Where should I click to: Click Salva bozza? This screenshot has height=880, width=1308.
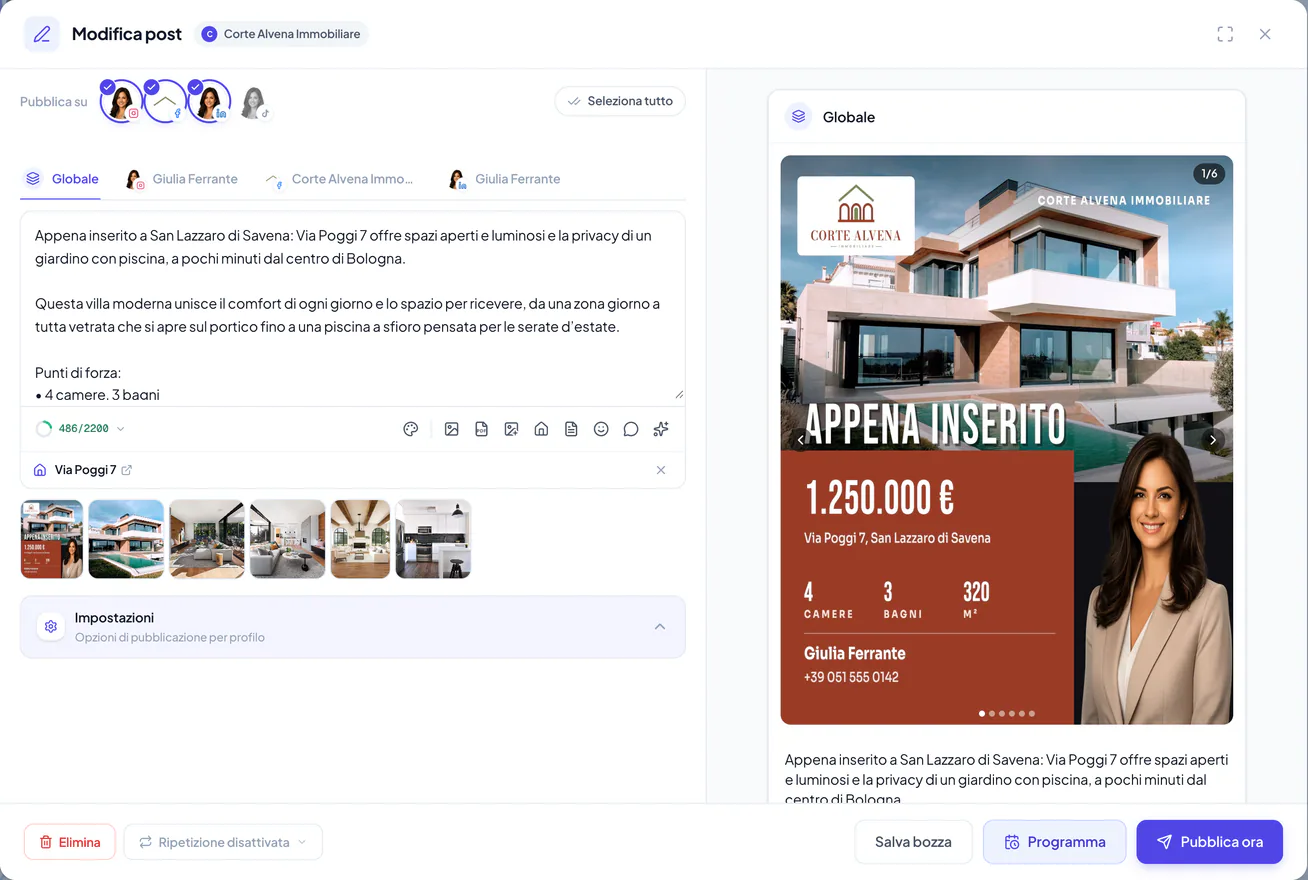point(913,842)
